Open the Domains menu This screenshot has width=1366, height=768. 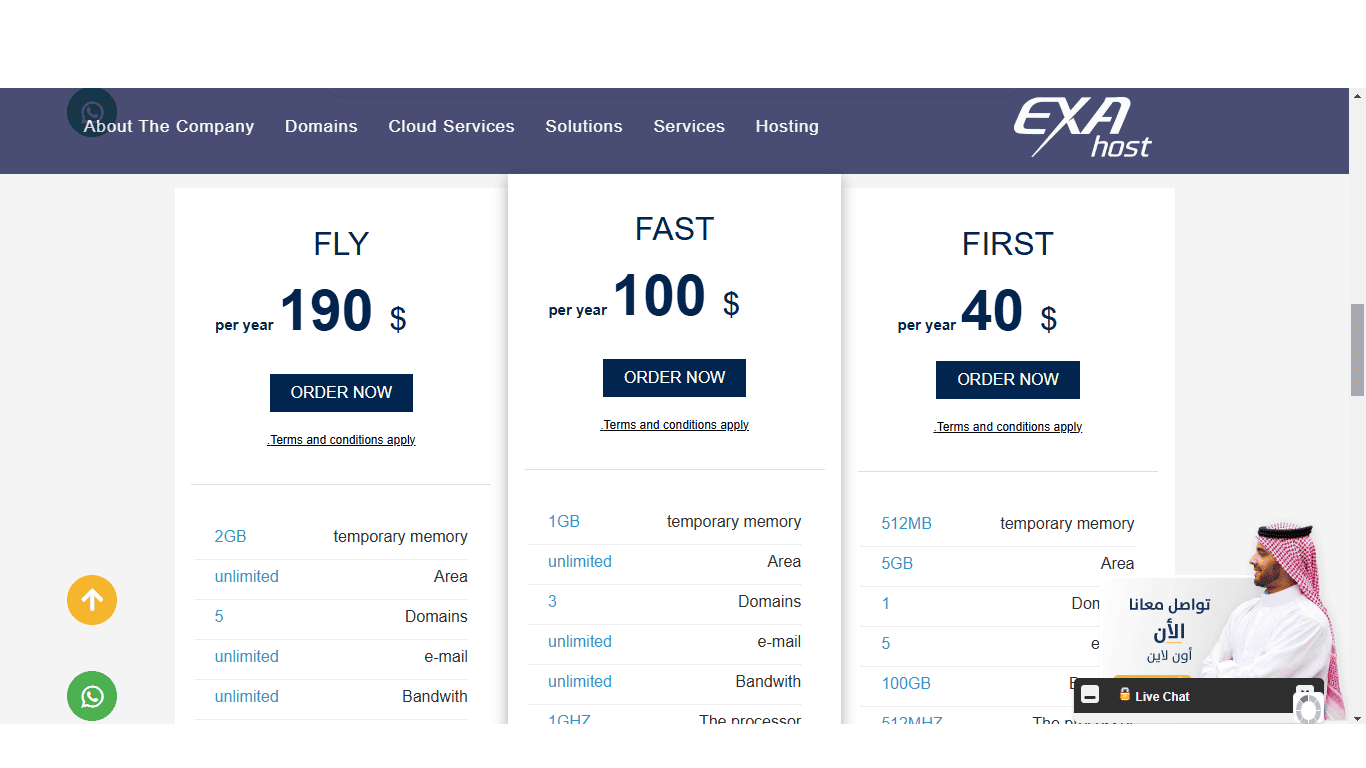(321, 126)
